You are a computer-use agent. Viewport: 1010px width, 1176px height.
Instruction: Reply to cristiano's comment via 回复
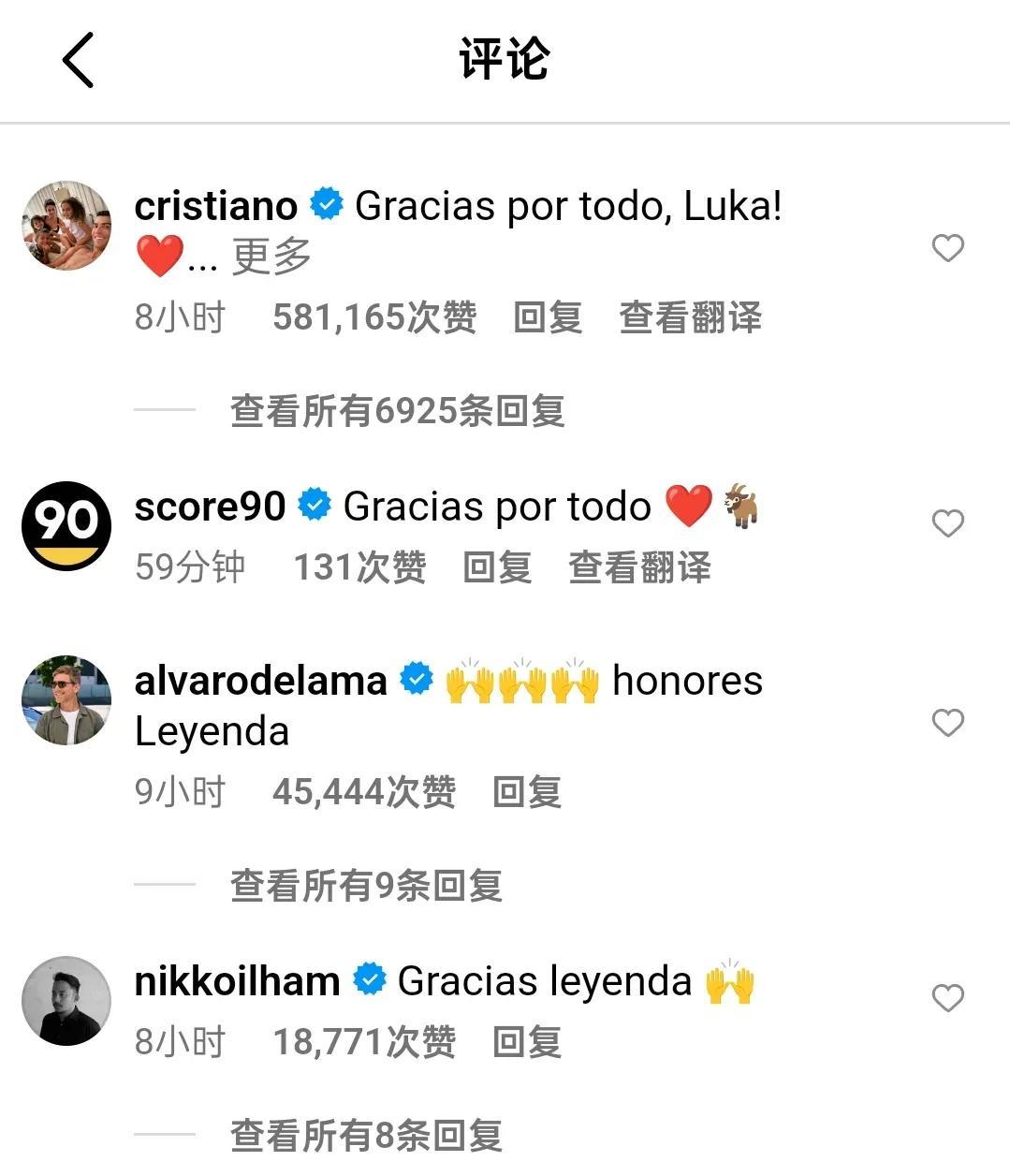point(548,317)
